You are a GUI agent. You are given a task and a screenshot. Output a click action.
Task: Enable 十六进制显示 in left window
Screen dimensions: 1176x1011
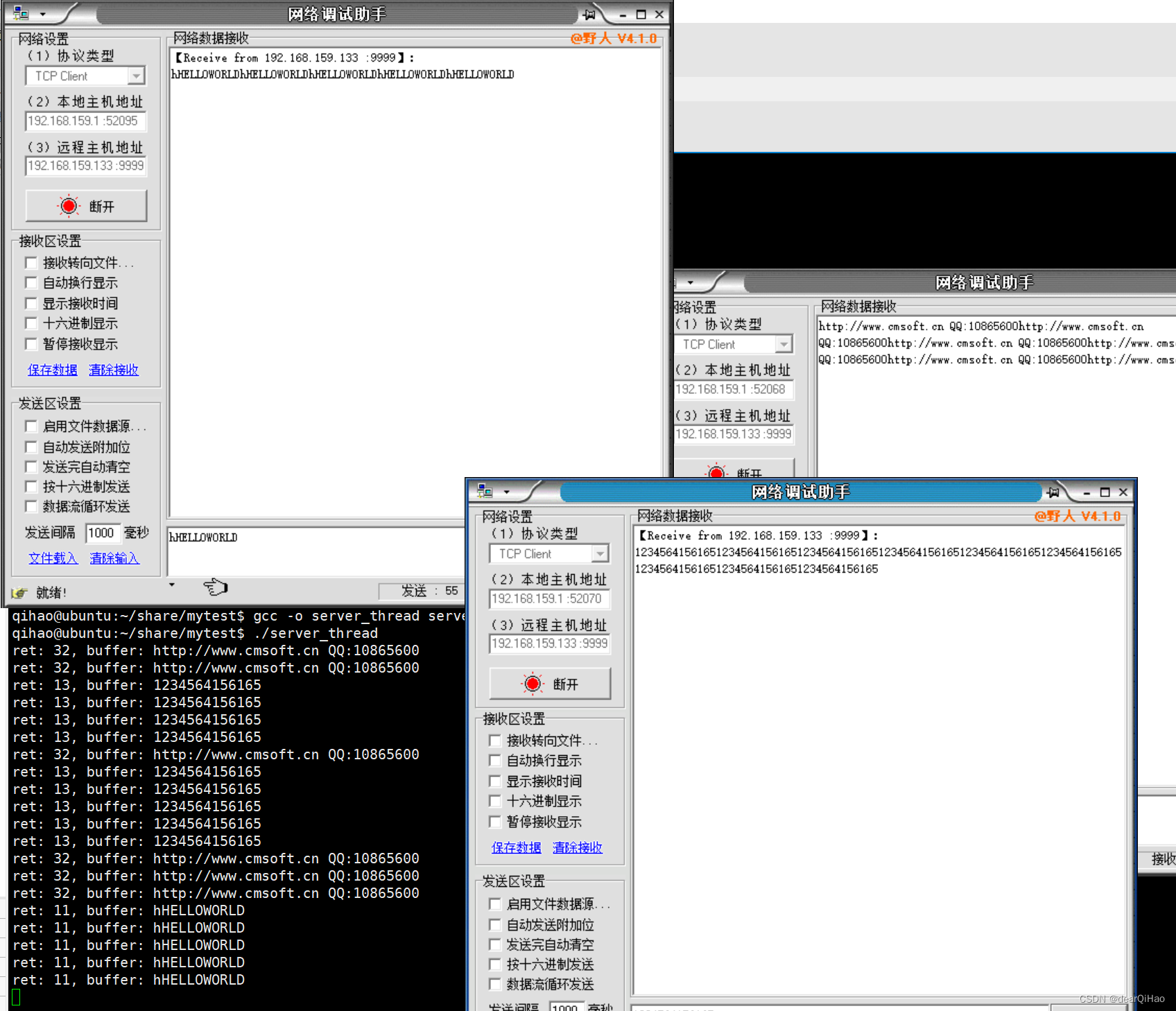point(31,323)
